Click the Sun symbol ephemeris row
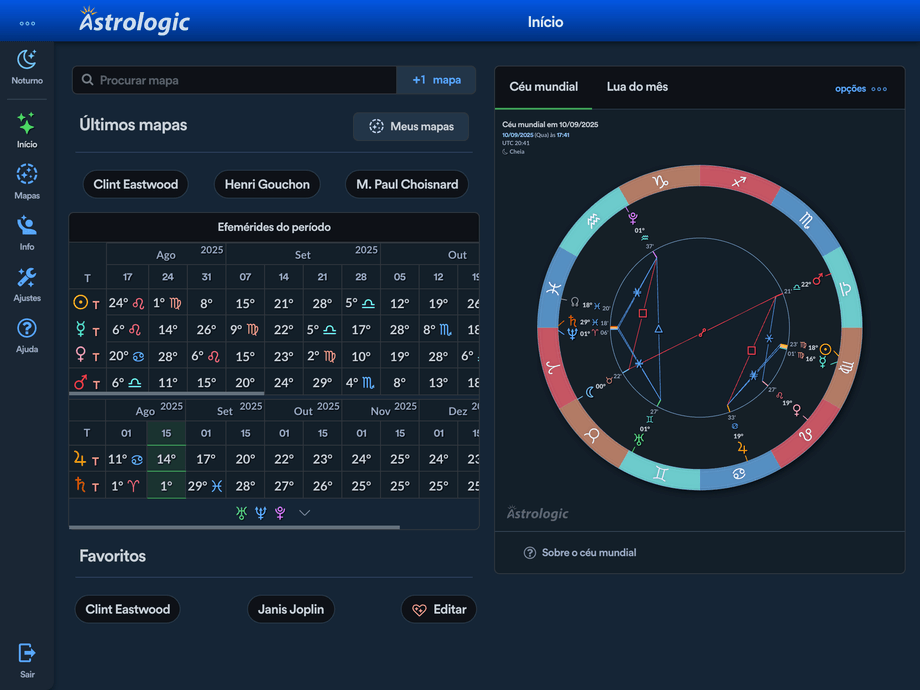 (x=80, y=303)
